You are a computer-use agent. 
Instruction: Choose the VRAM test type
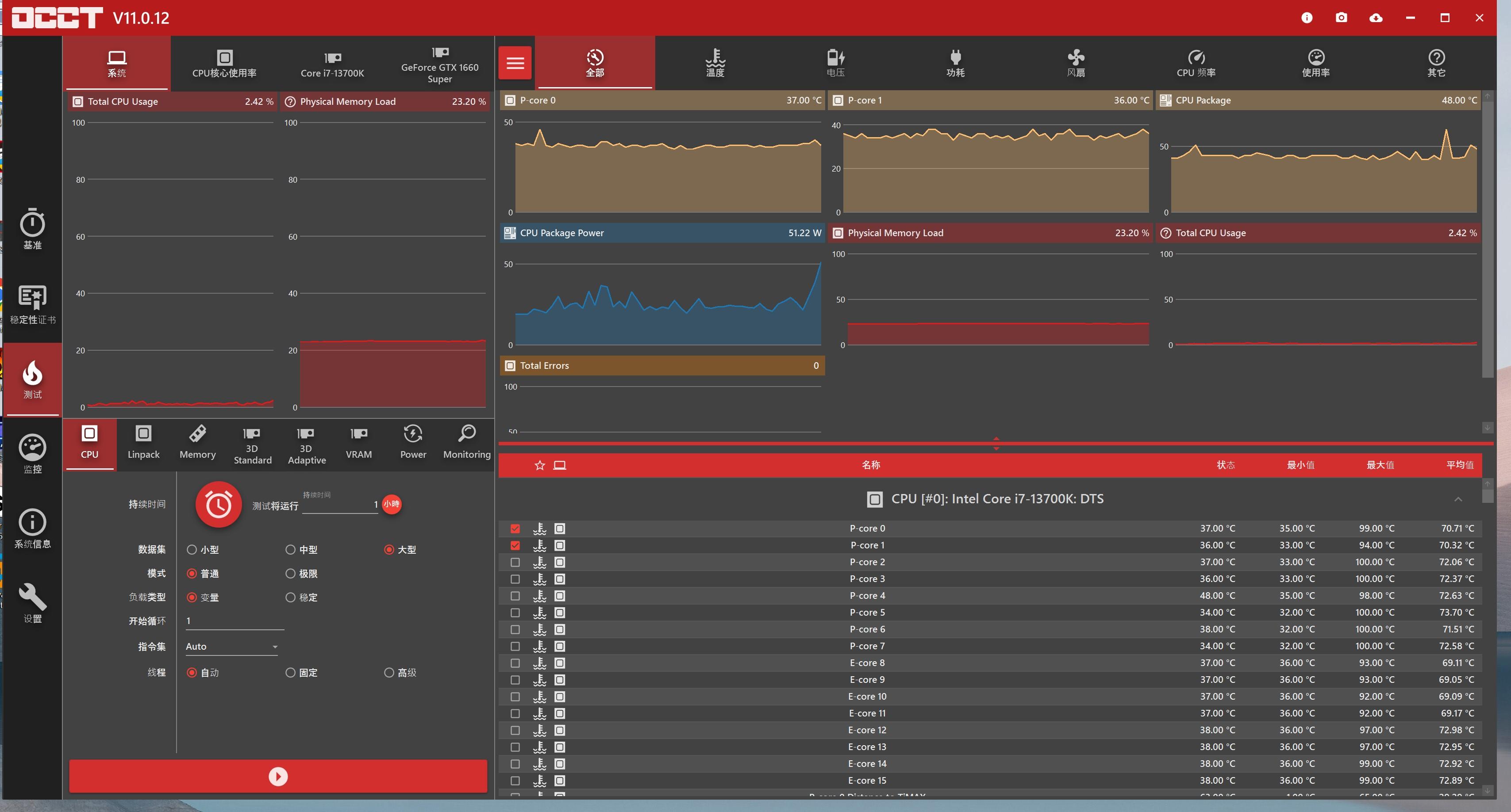[359, 444]
